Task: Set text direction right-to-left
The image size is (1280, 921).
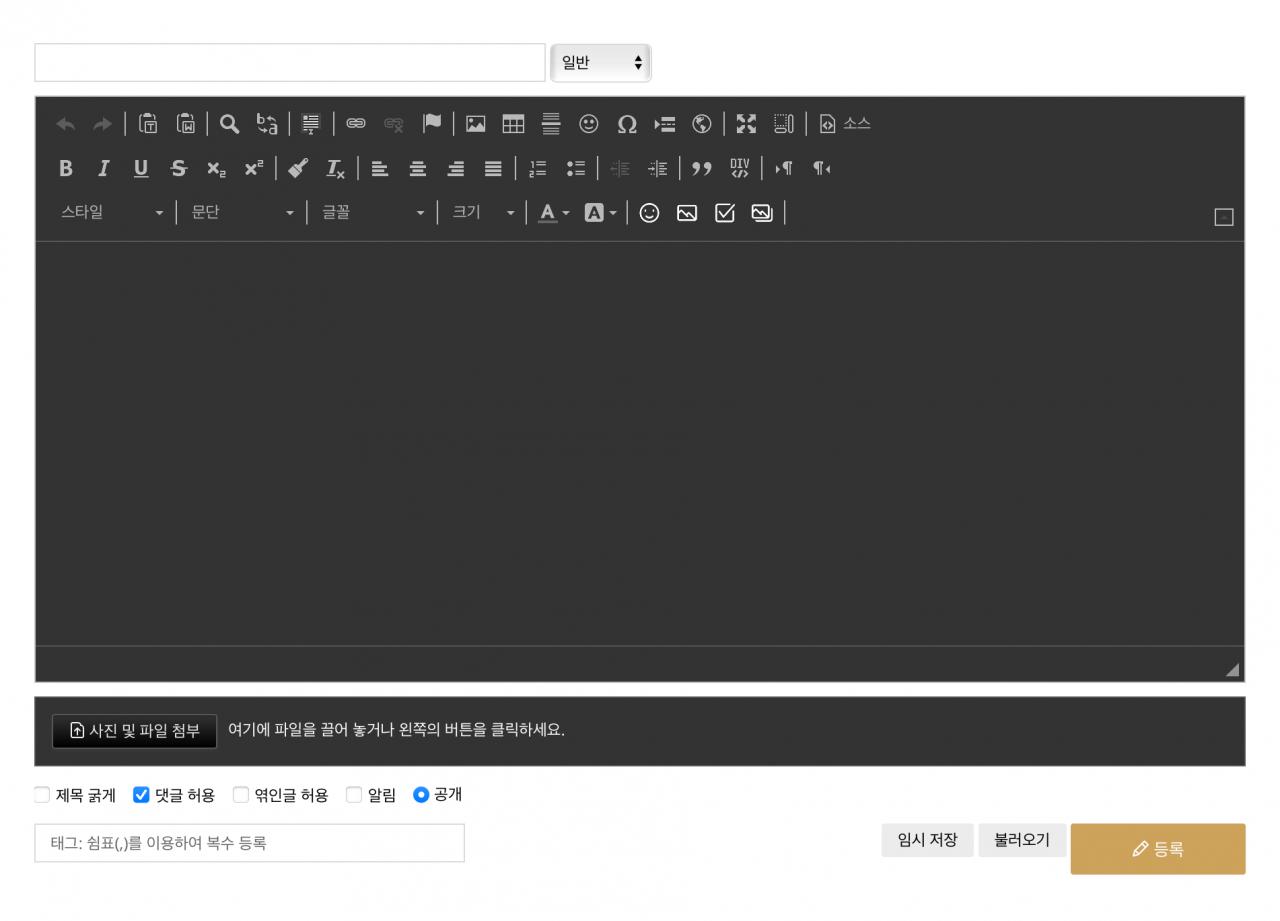Action: pos(821,168)
